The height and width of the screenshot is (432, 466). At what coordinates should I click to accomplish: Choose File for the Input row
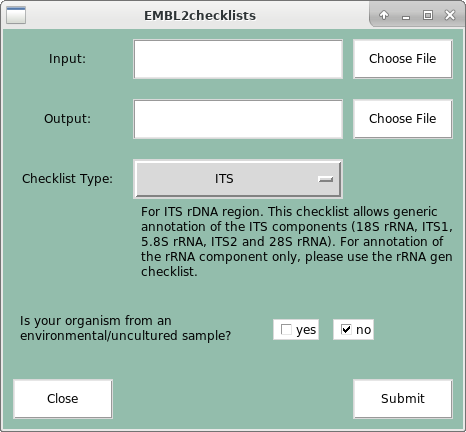click(403, 59)
